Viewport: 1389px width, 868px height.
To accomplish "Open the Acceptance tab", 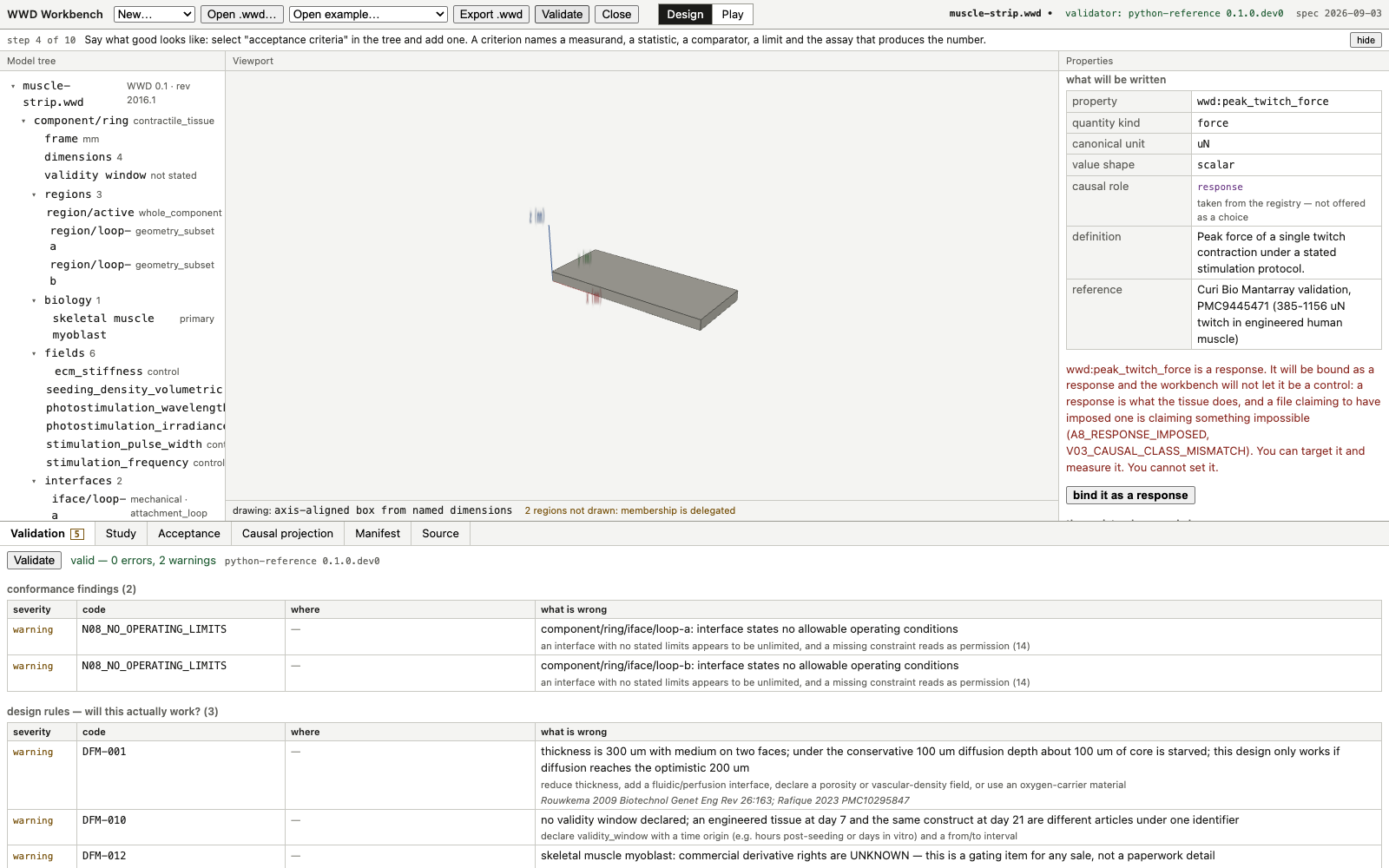I will click(x=189, y=534).
